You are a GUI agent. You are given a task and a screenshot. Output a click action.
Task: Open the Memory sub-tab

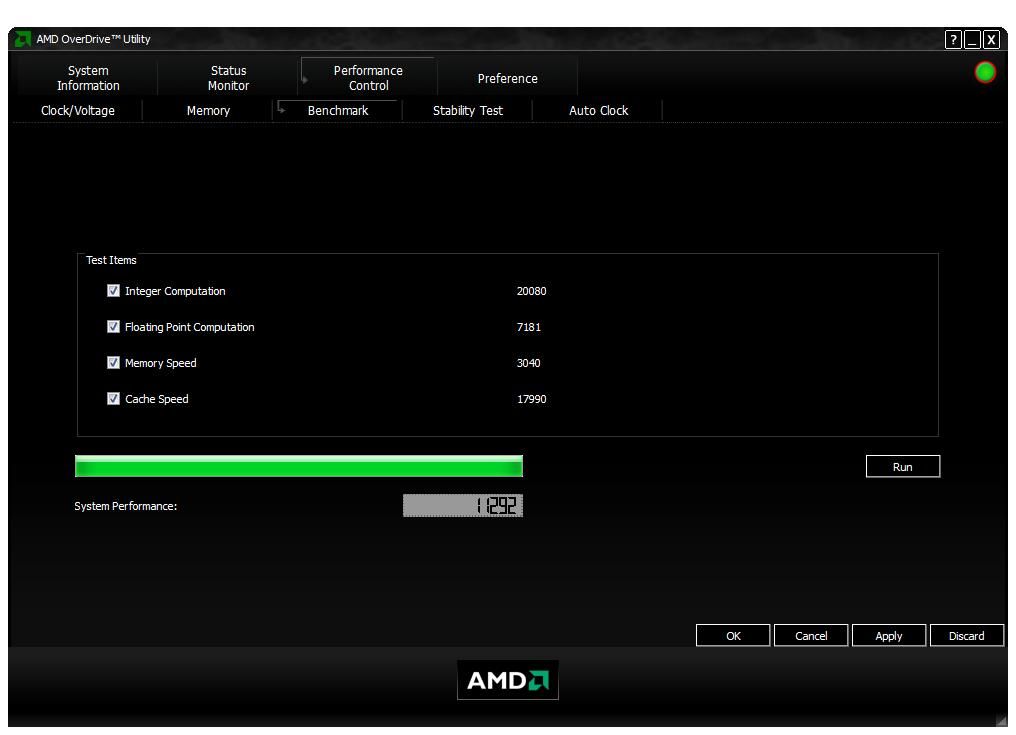click(207, 111)
